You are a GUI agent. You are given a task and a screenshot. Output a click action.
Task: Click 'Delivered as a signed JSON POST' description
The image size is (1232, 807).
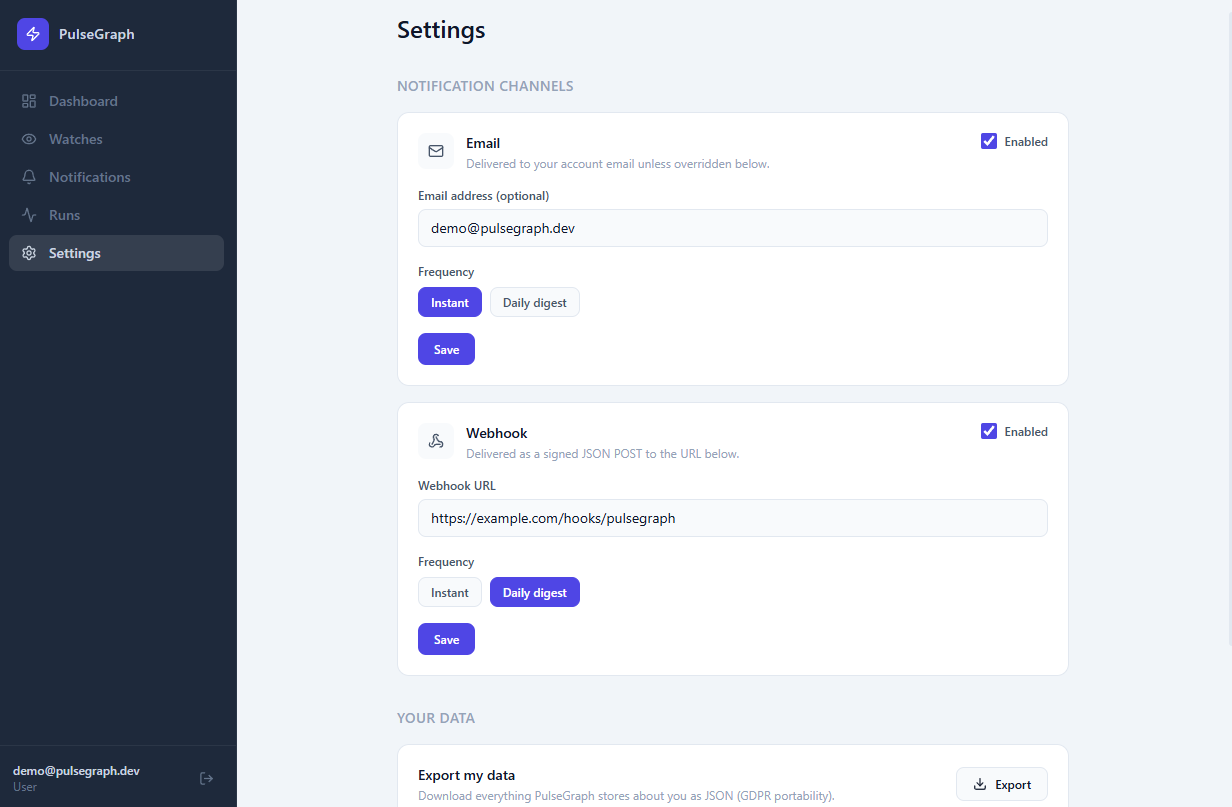pos(603,454)
